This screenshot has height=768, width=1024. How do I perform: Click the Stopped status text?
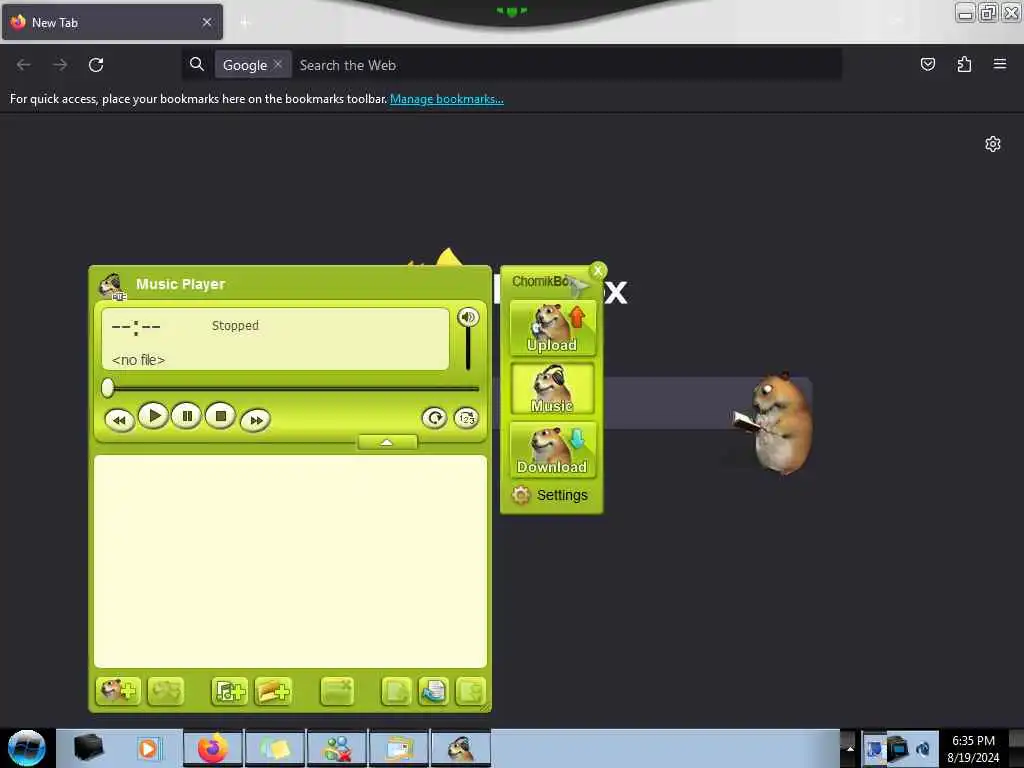click(235, 325)
